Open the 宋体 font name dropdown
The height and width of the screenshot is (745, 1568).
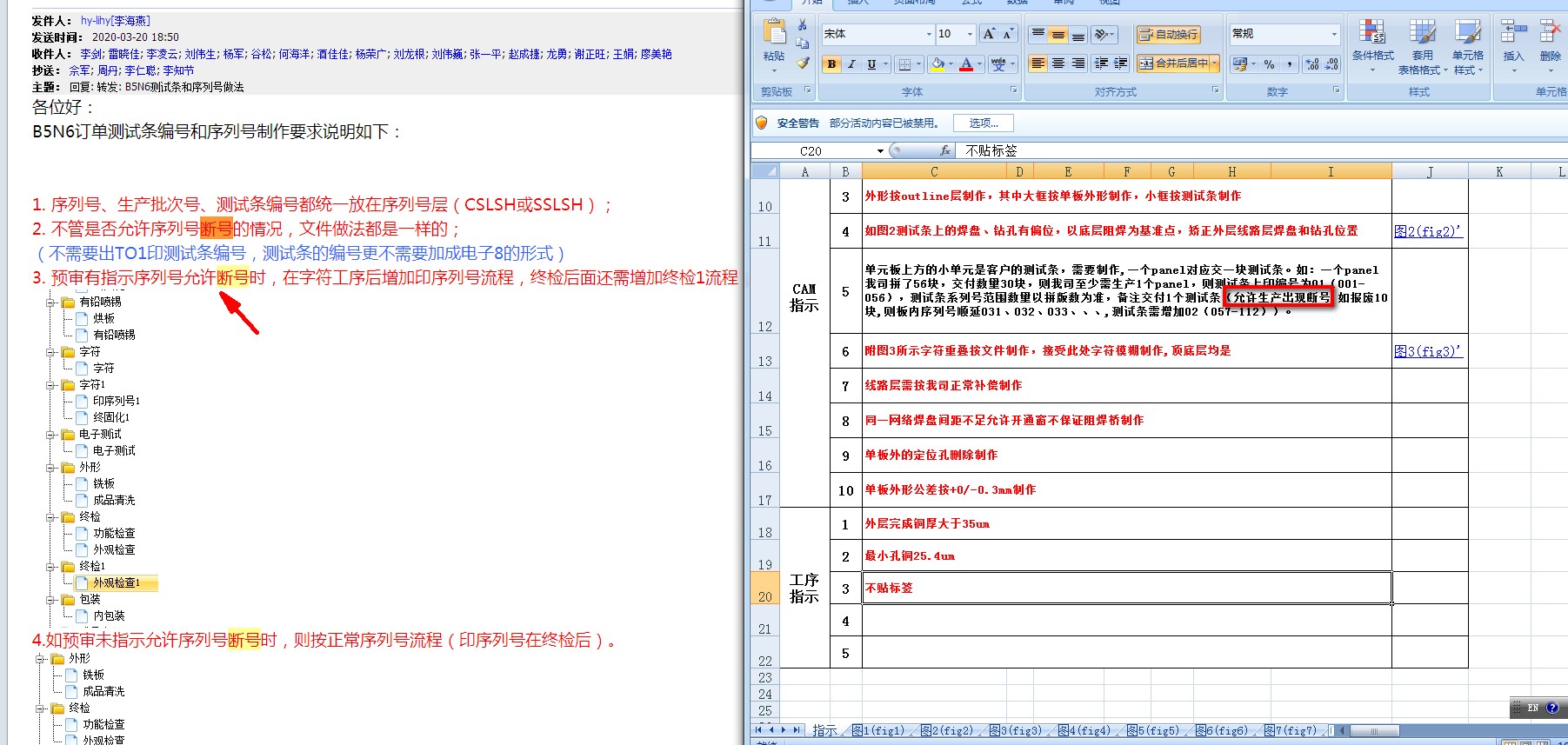929,34
